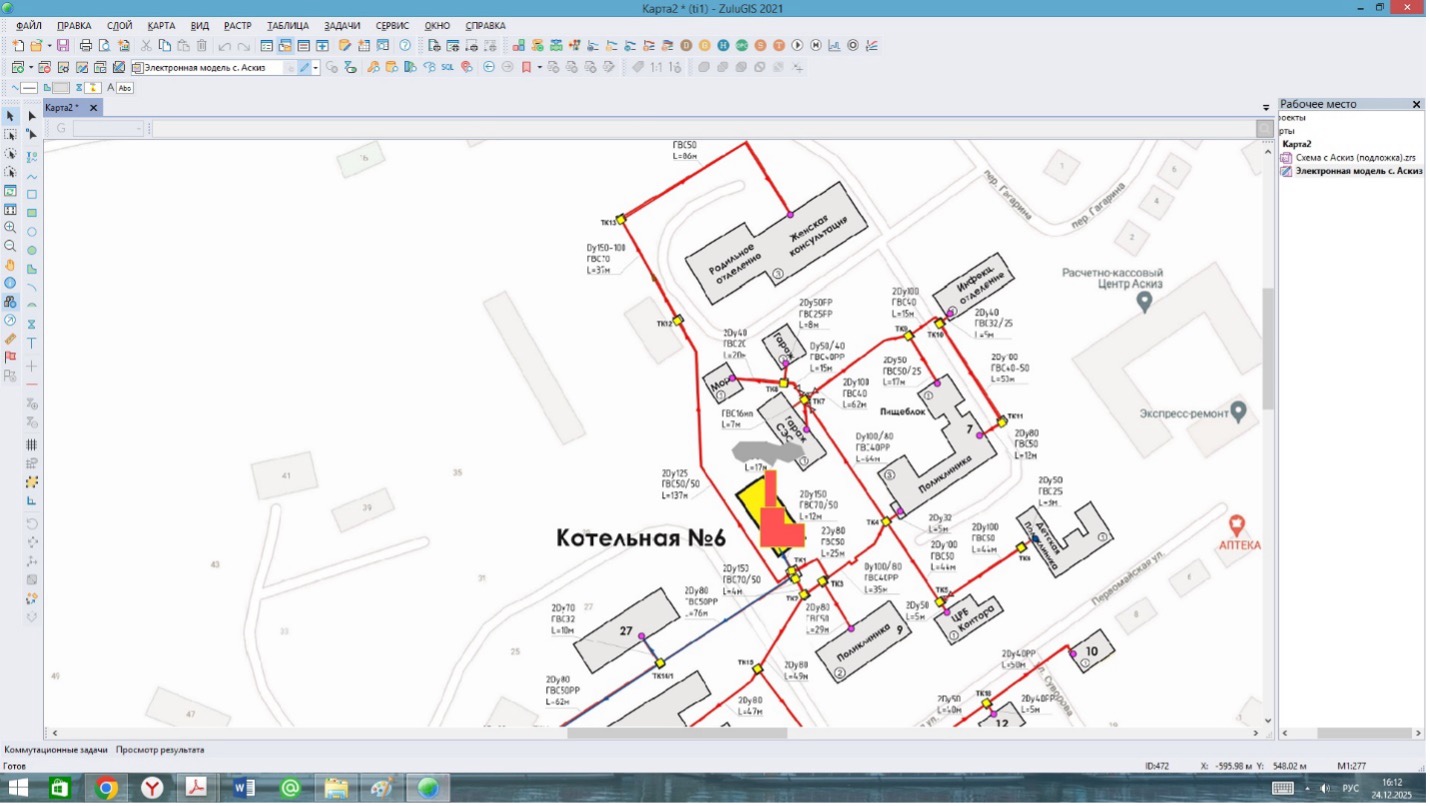
Task: Select Схема с Аскиз (подложка).zrs item
Action: tap(1355, 158)
